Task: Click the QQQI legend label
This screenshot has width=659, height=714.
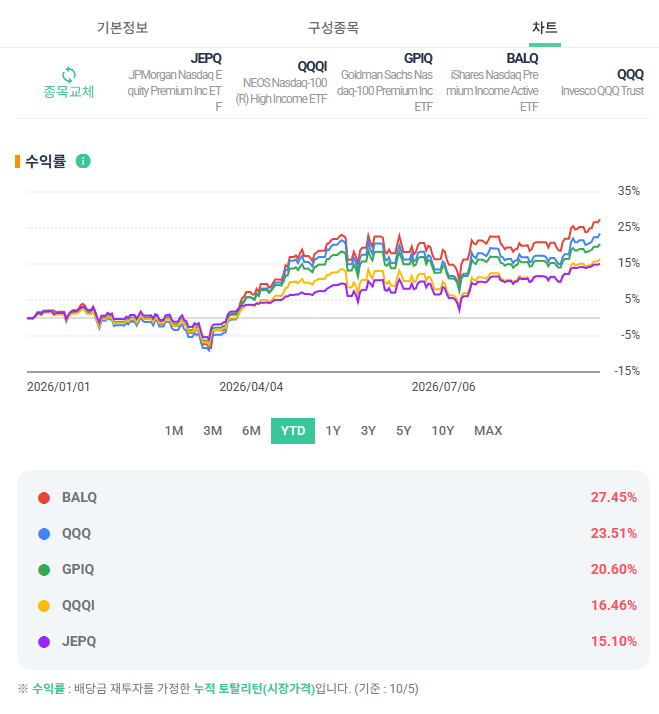Action: coord(78,606)
